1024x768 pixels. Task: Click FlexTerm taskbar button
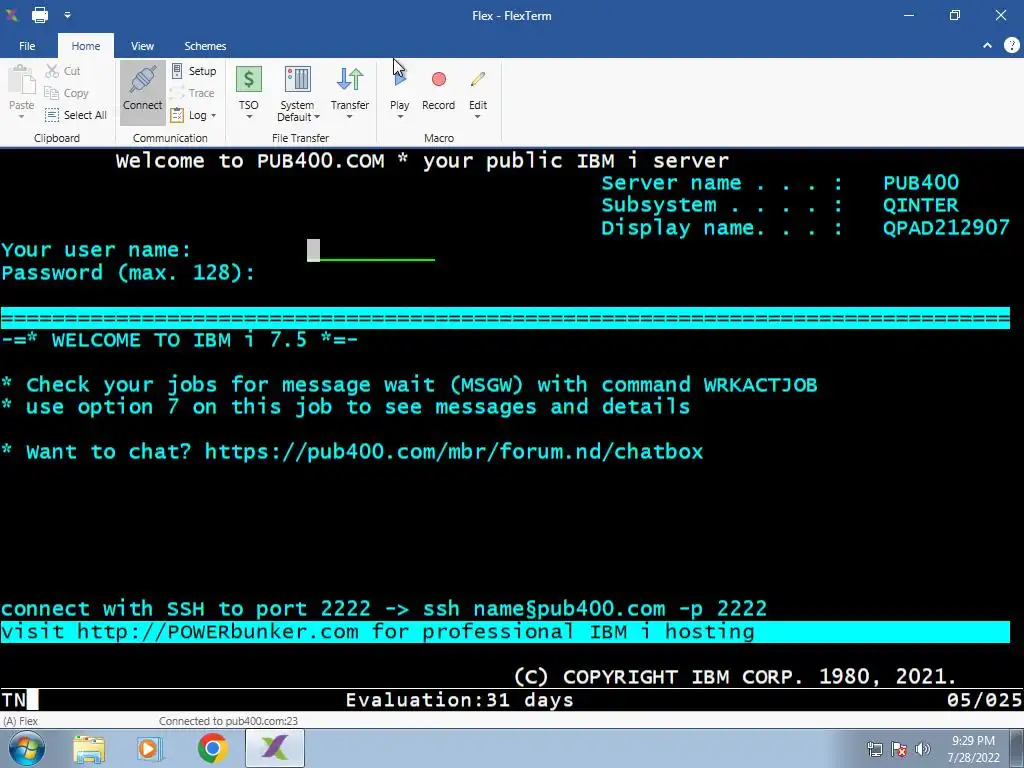click(275, 748)
